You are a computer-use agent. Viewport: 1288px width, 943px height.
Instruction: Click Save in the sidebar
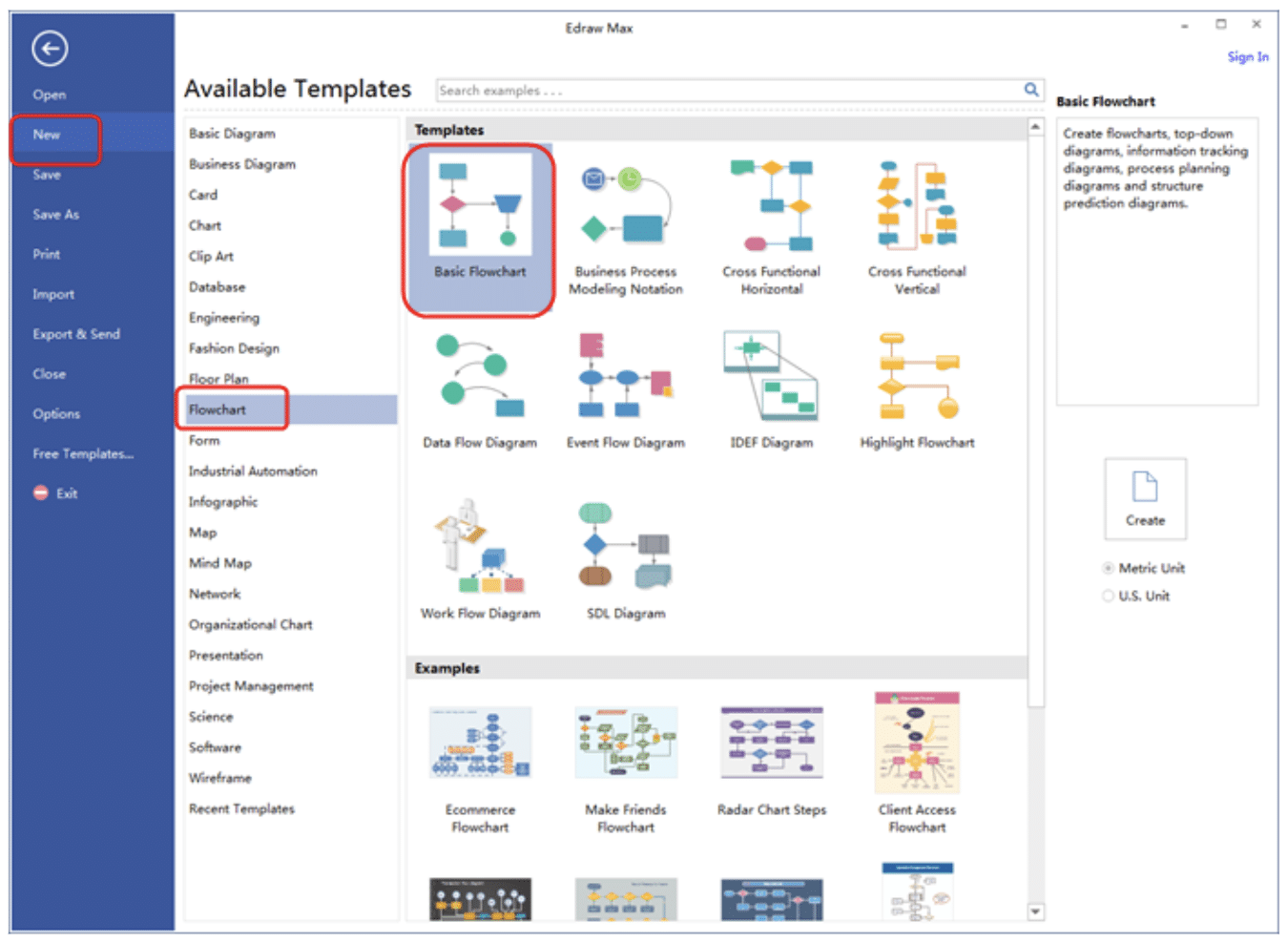[x=47, y=175]
